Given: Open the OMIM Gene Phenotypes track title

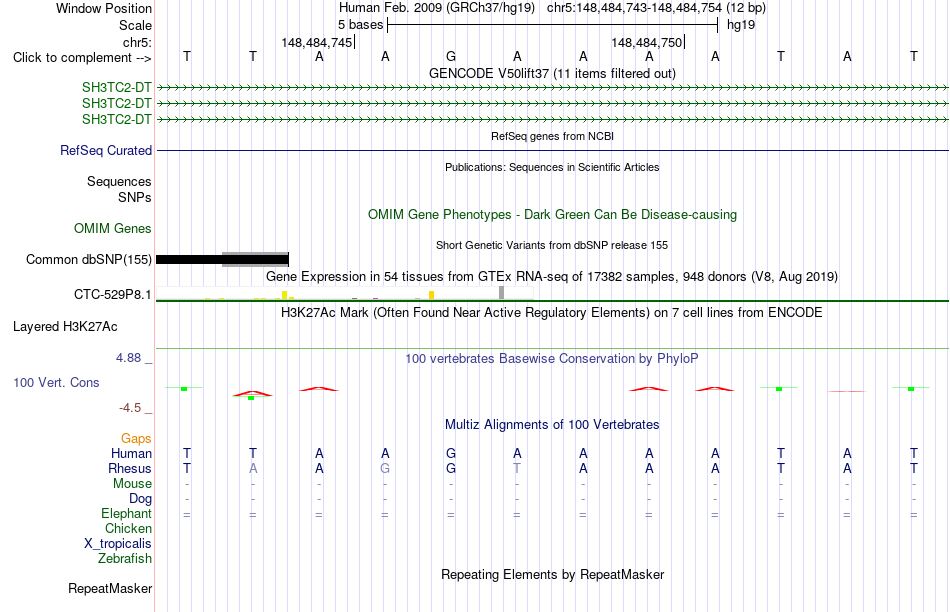Looking at the screenshot, I should tap(552, 215).
